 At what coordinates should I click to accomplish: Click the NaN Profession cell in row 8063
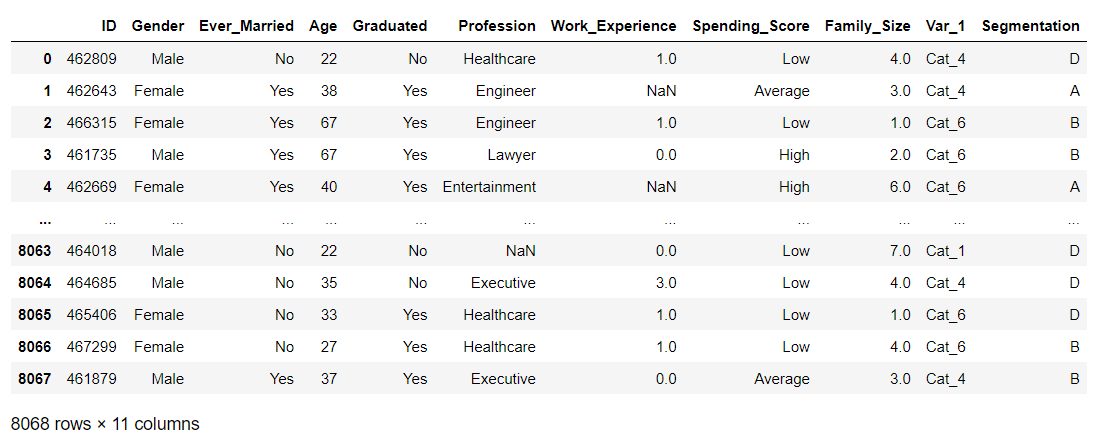[521, 251]
